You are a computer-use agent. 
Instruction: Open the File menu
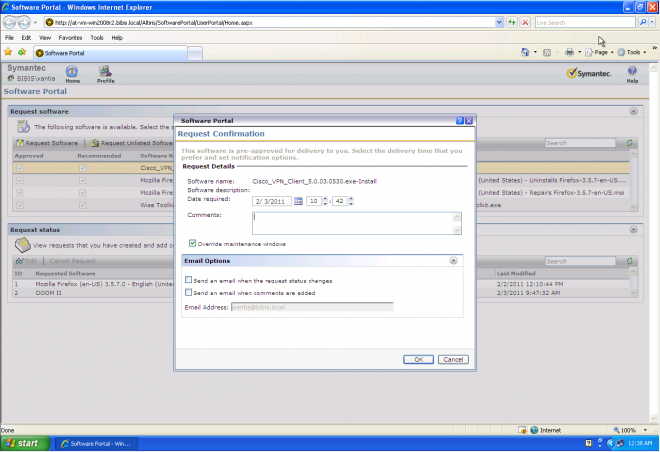tap(9, 37)
